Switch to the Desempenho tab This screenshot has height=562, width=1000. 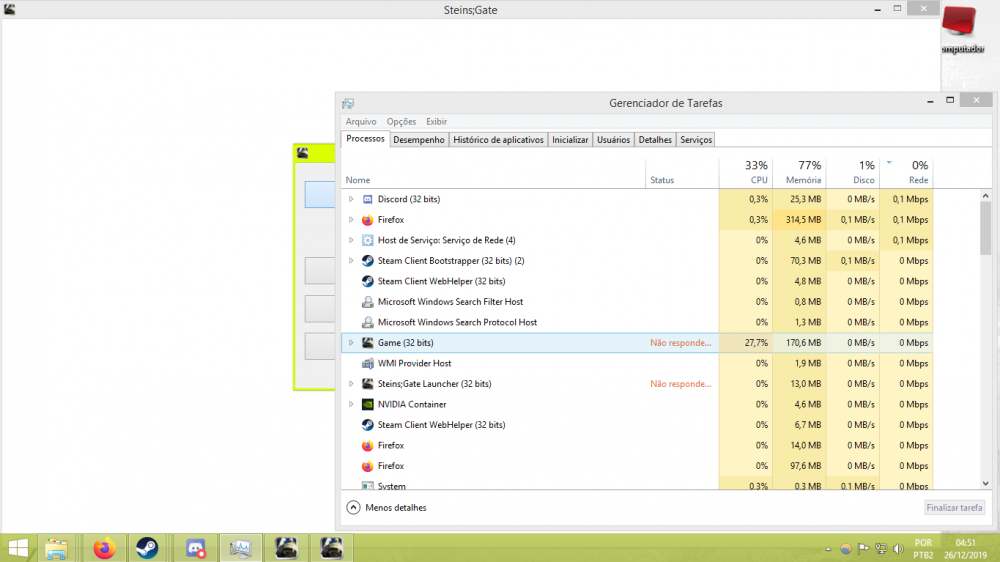(x=419, y=140)
